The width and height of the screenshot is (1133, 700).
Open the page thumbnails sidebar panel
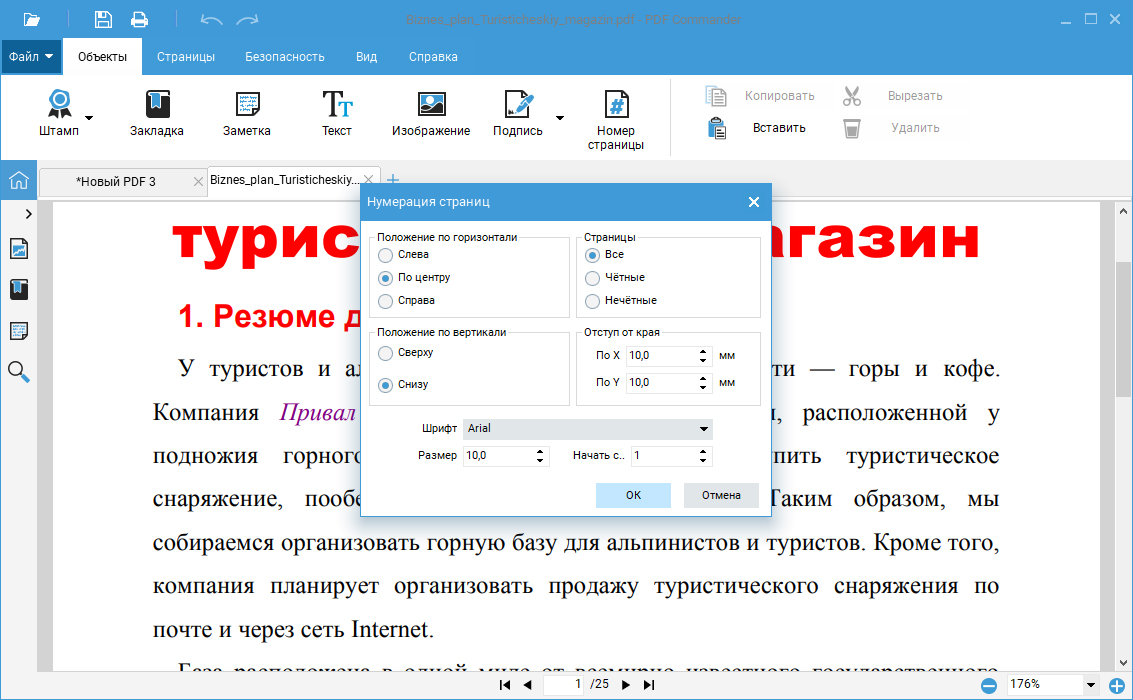[x=19, y=249]
